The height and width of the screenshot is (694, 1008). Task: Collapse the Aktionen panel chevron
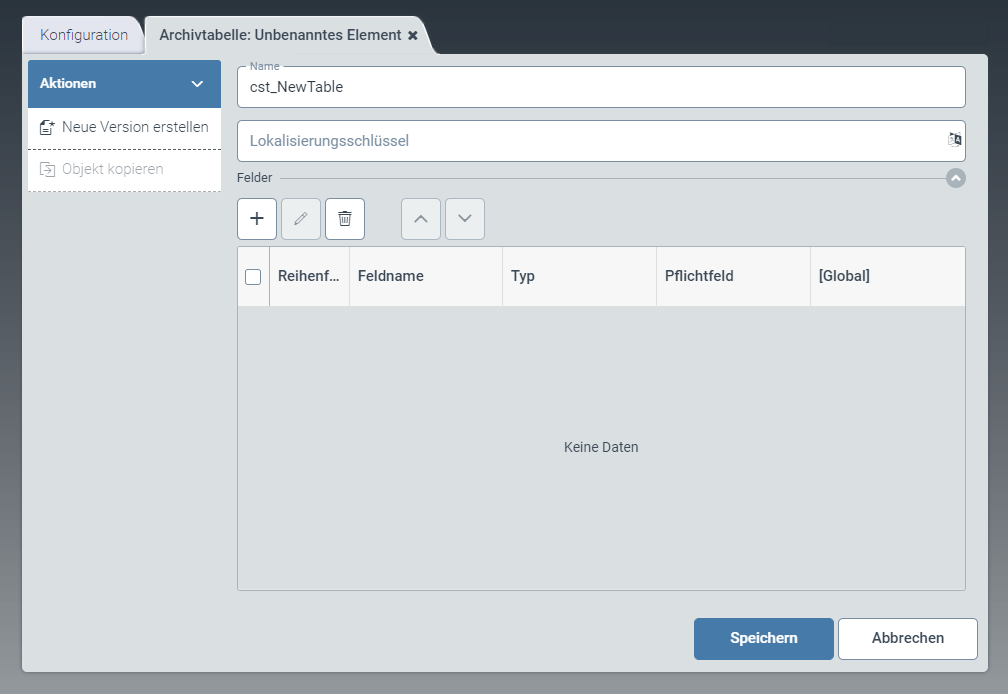click(x=197, y=84)
